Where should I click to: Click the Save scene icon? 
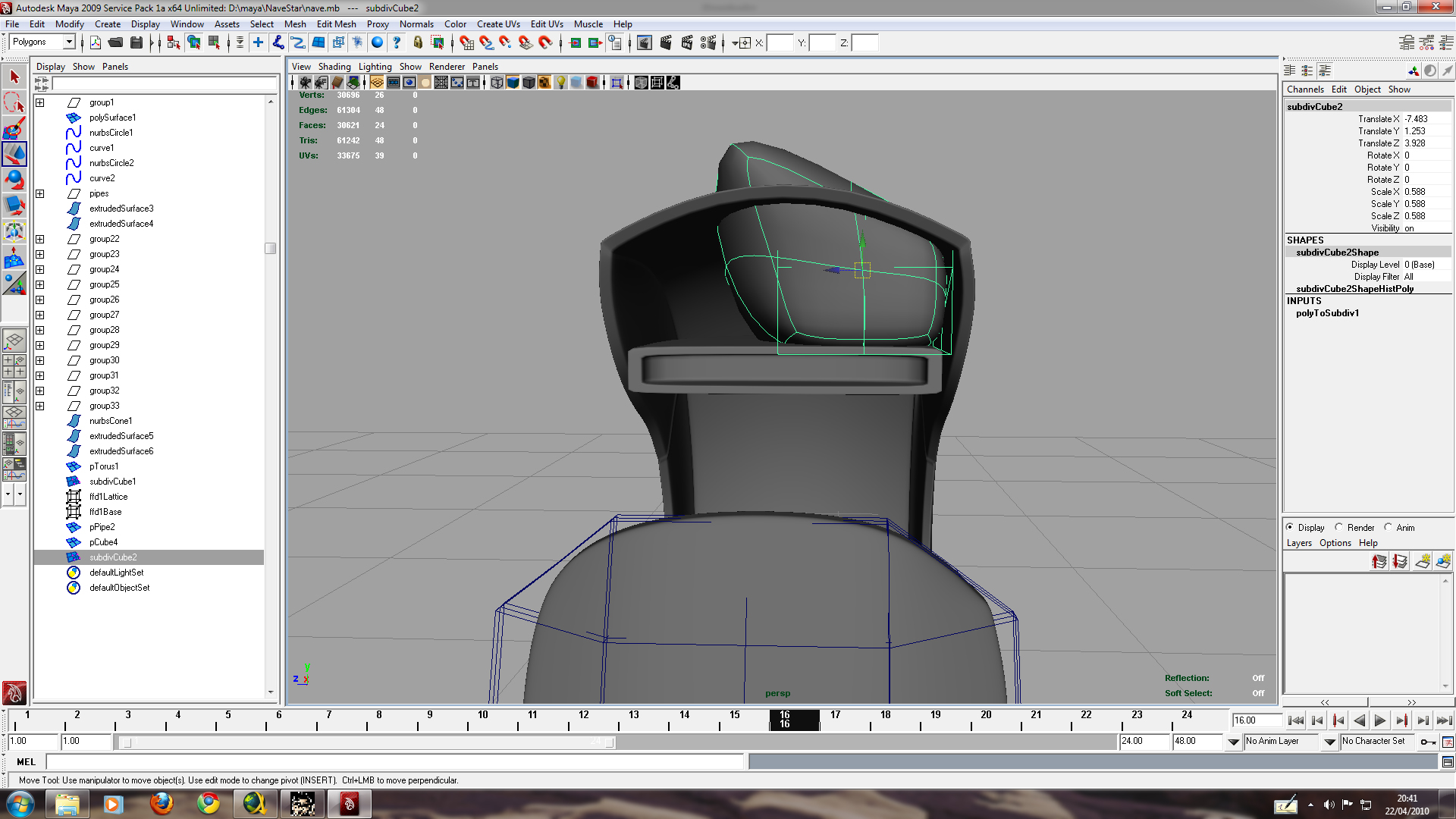[x=136, y=42]
